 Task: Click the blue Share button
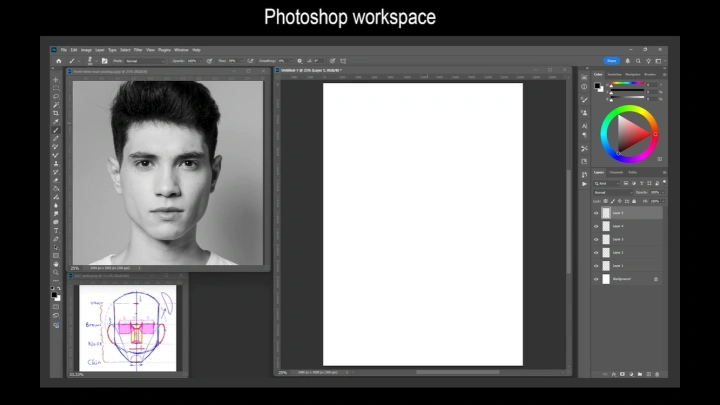(x=610, y=60)
